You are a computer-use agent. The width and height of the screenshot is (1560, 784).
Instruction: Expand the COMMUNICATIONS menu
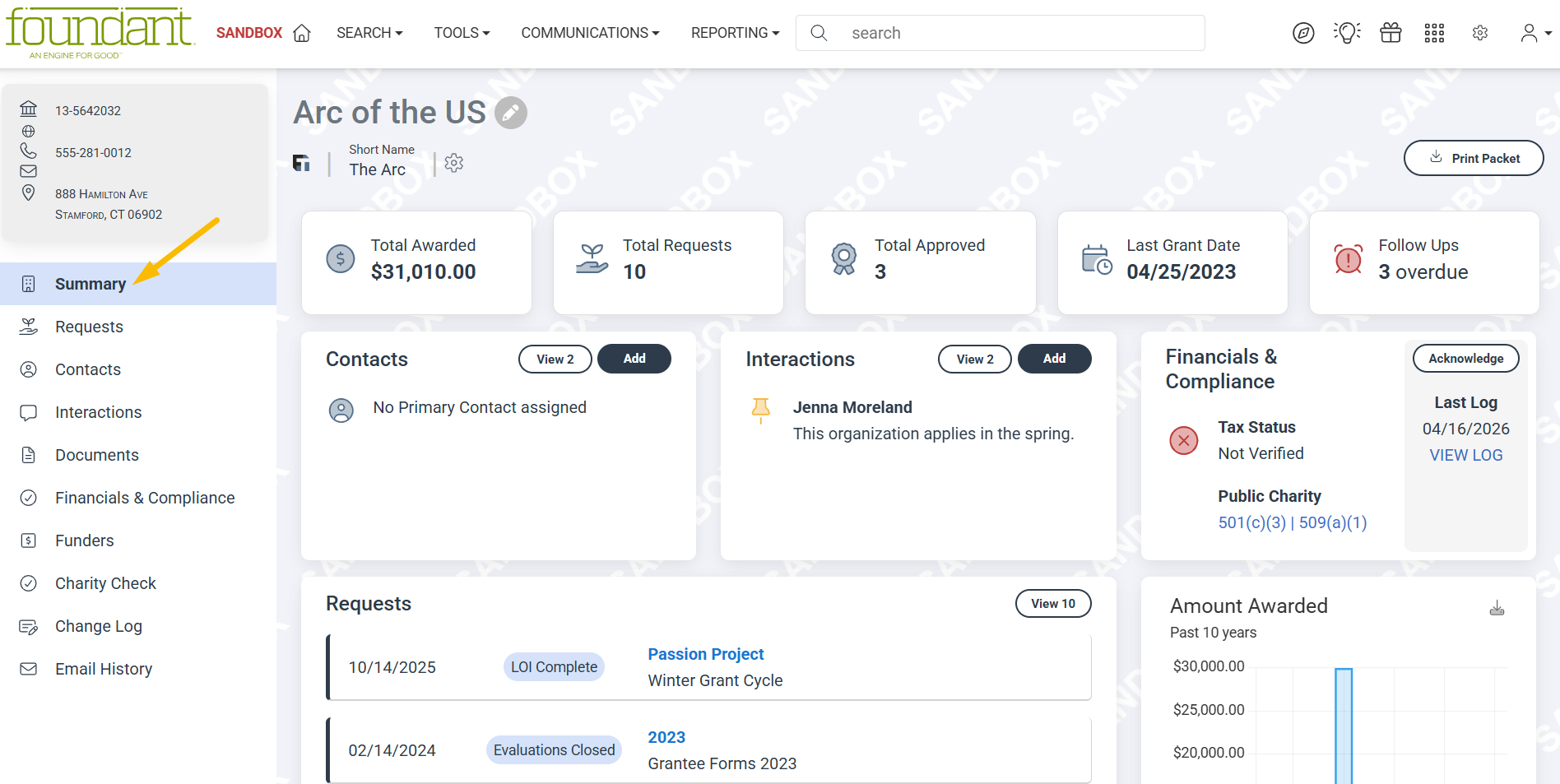click(591, 33)
